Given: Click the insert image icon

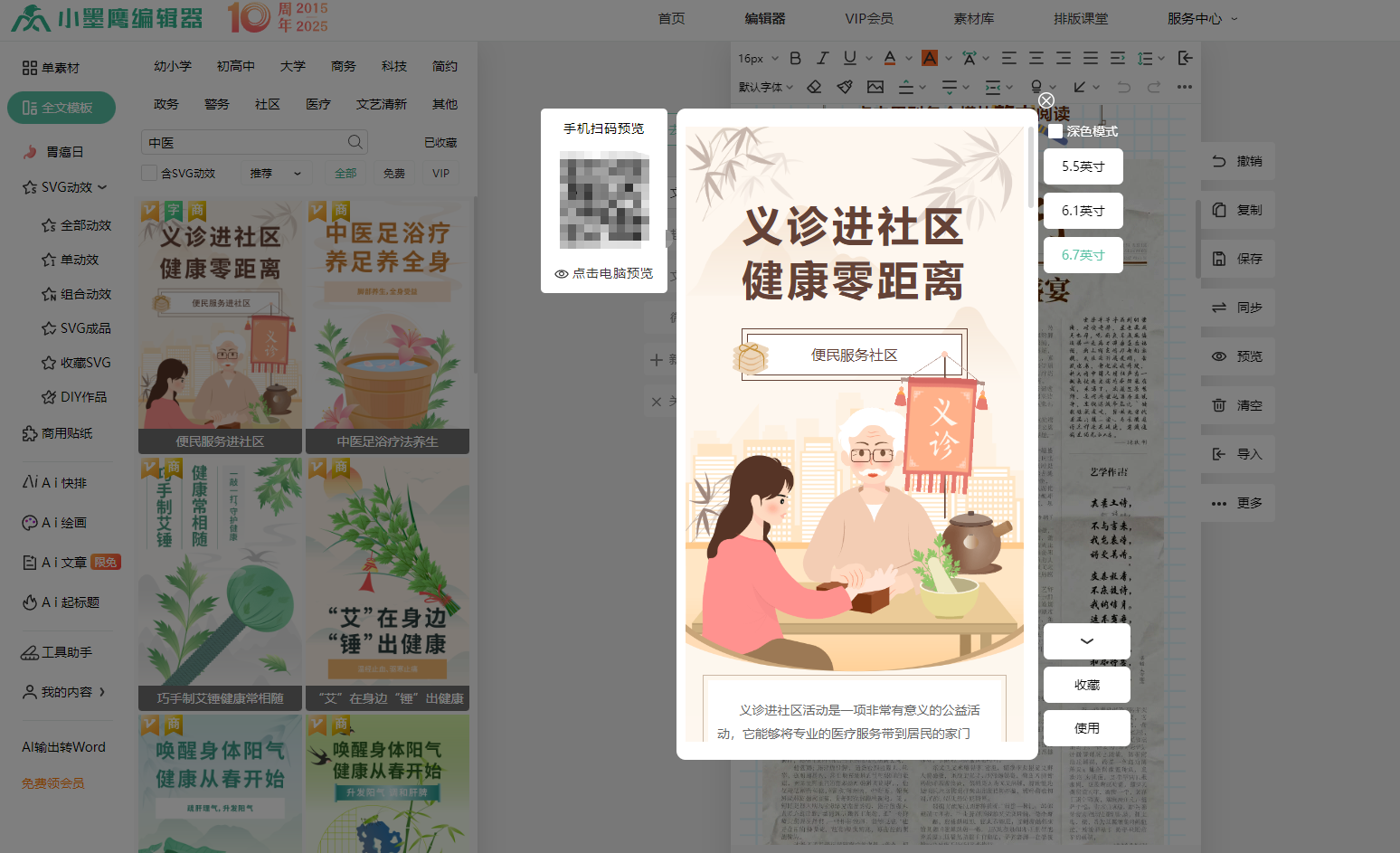Looking at the screenshot, I should [875, 87].
